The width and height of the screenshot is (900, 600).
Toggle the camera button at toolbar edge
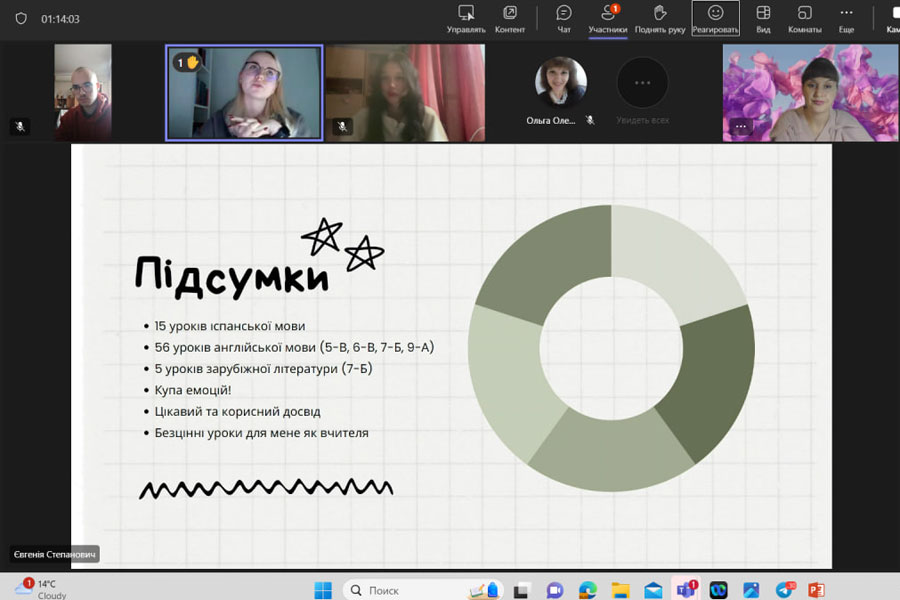coord(891,18)
